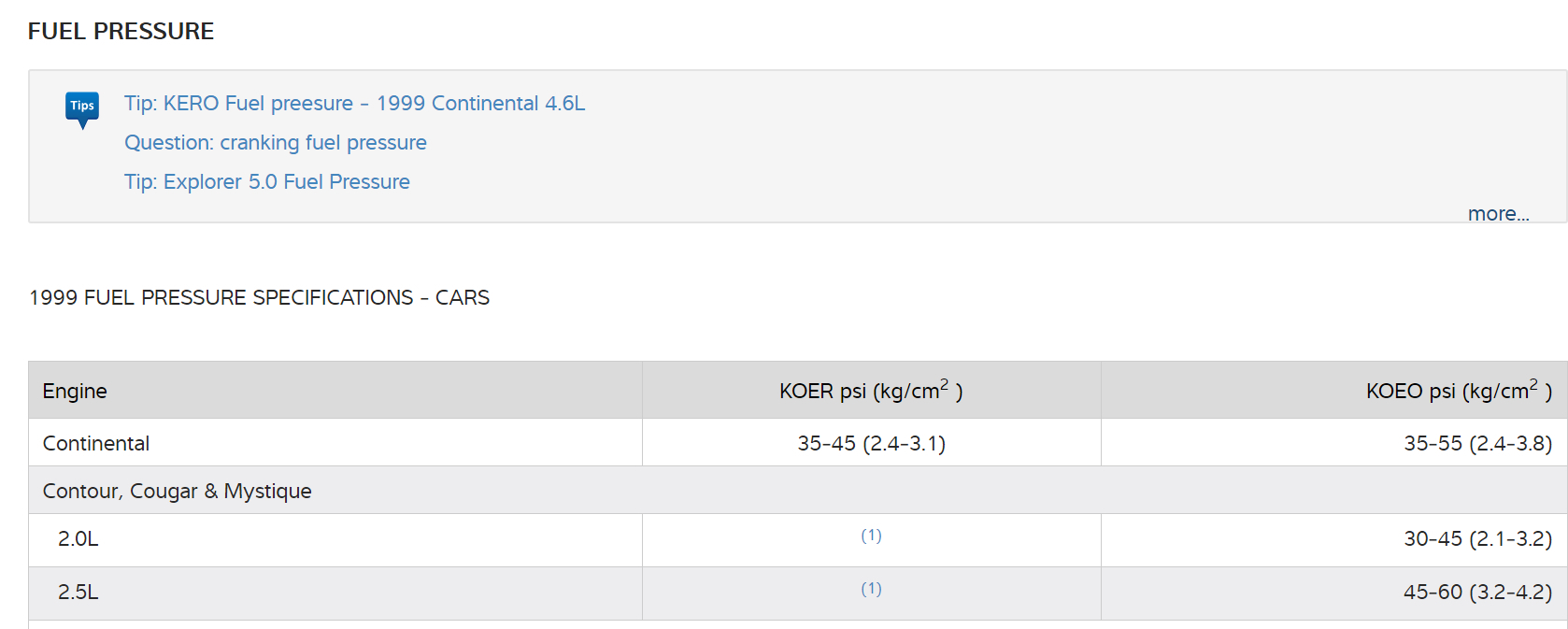Click the KOER psi column header
Viewport: 1568px width, 629px height.
(870, 391)
